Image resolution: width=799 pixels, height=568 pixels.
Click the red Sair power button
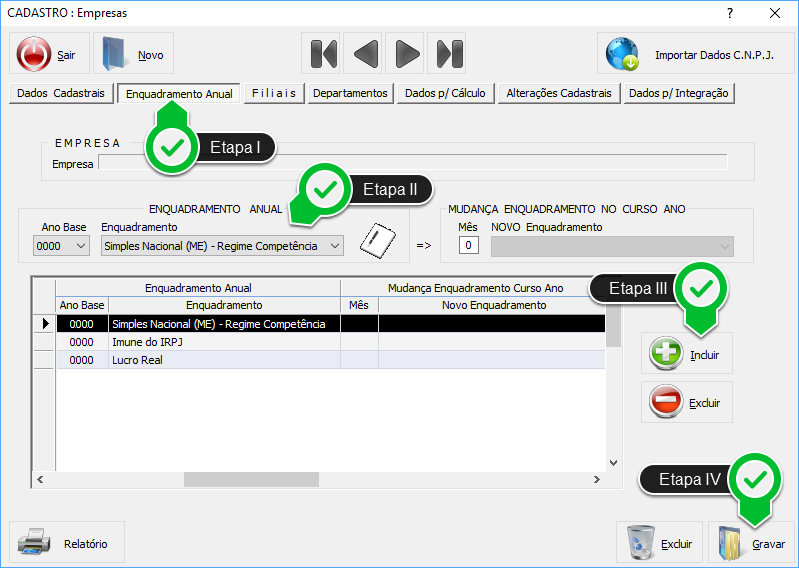[x=49, y=54]
